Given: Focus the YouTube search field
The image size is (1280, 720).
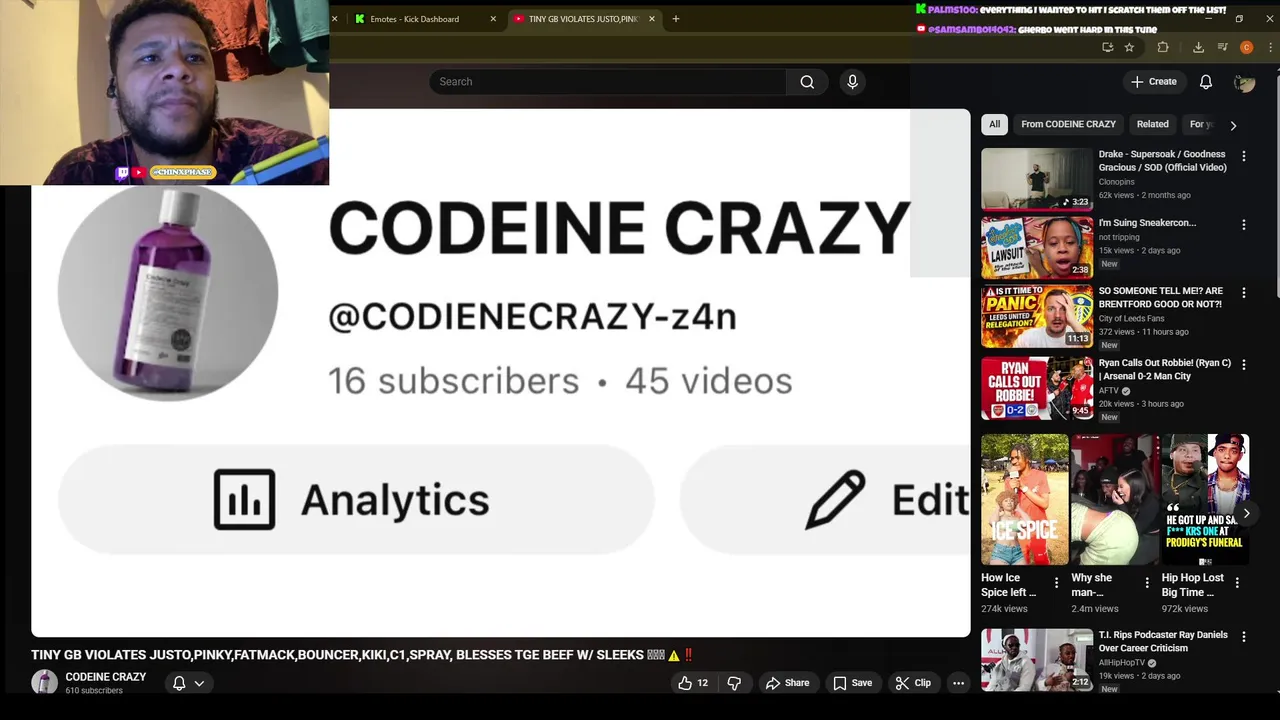Looking at the screenshot, I should click(608, 82).
